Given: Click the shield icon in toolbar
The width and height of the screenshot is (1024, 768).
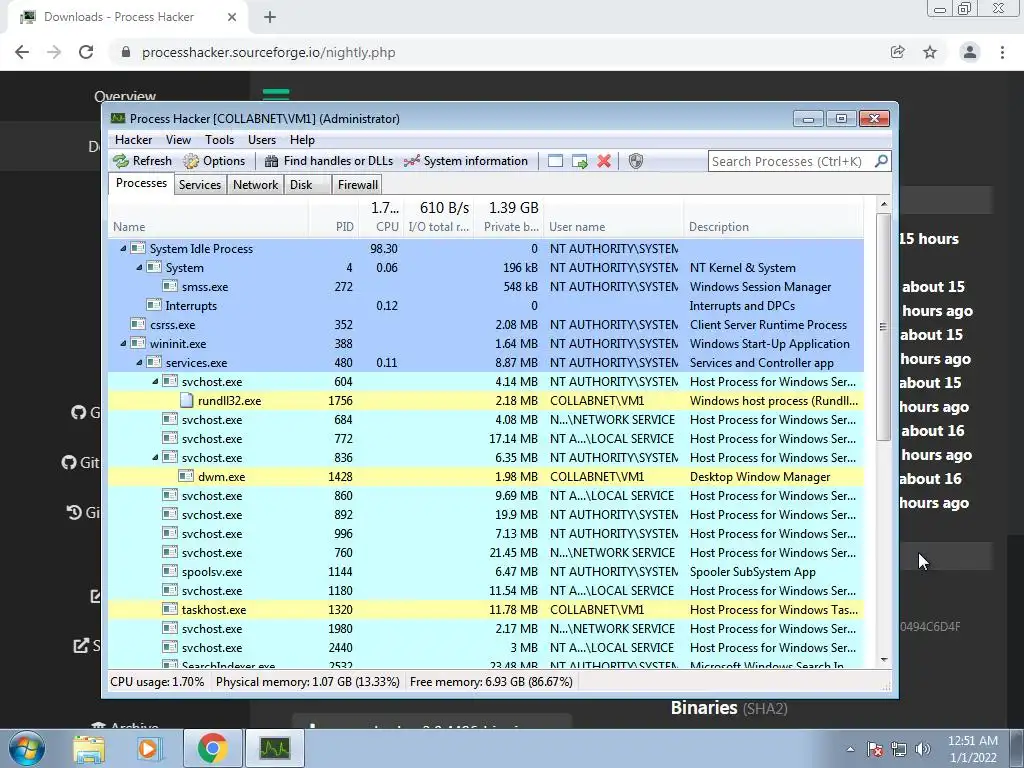Looking at the screenshot, I should tap(635, 161).
